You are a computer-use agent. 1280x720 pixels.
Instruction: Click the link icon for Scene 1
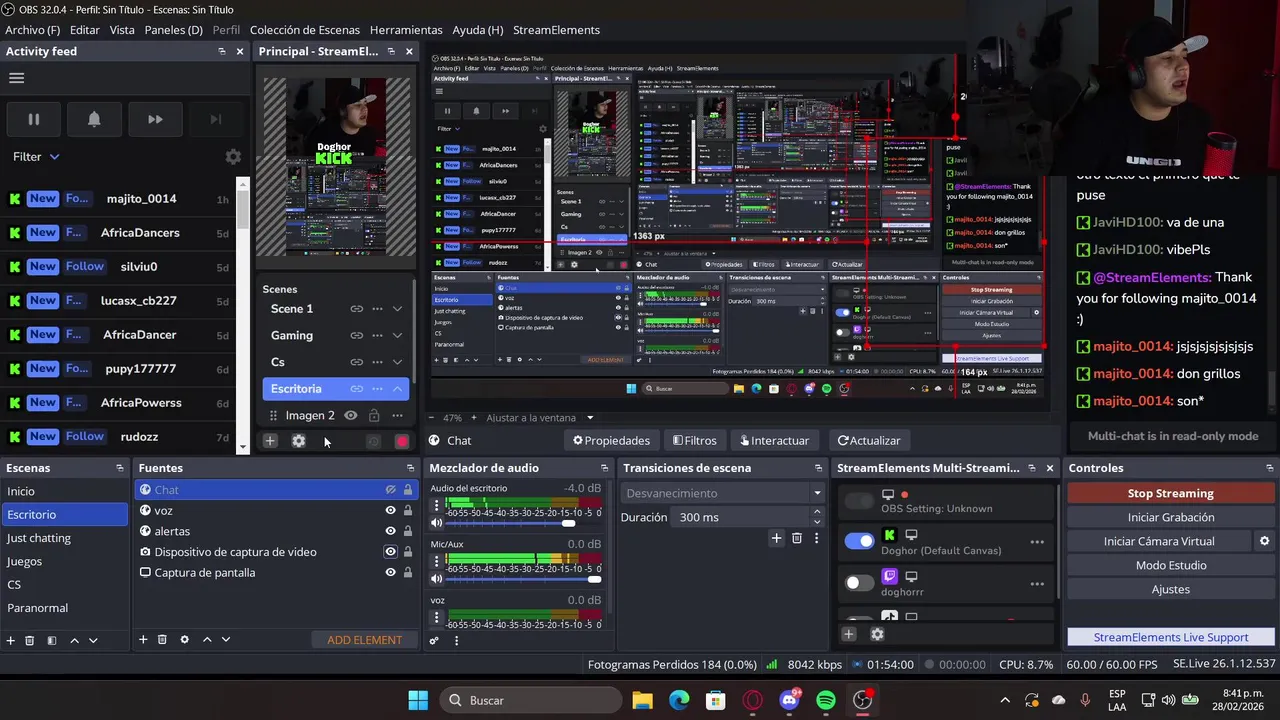(x=356, y=309)
